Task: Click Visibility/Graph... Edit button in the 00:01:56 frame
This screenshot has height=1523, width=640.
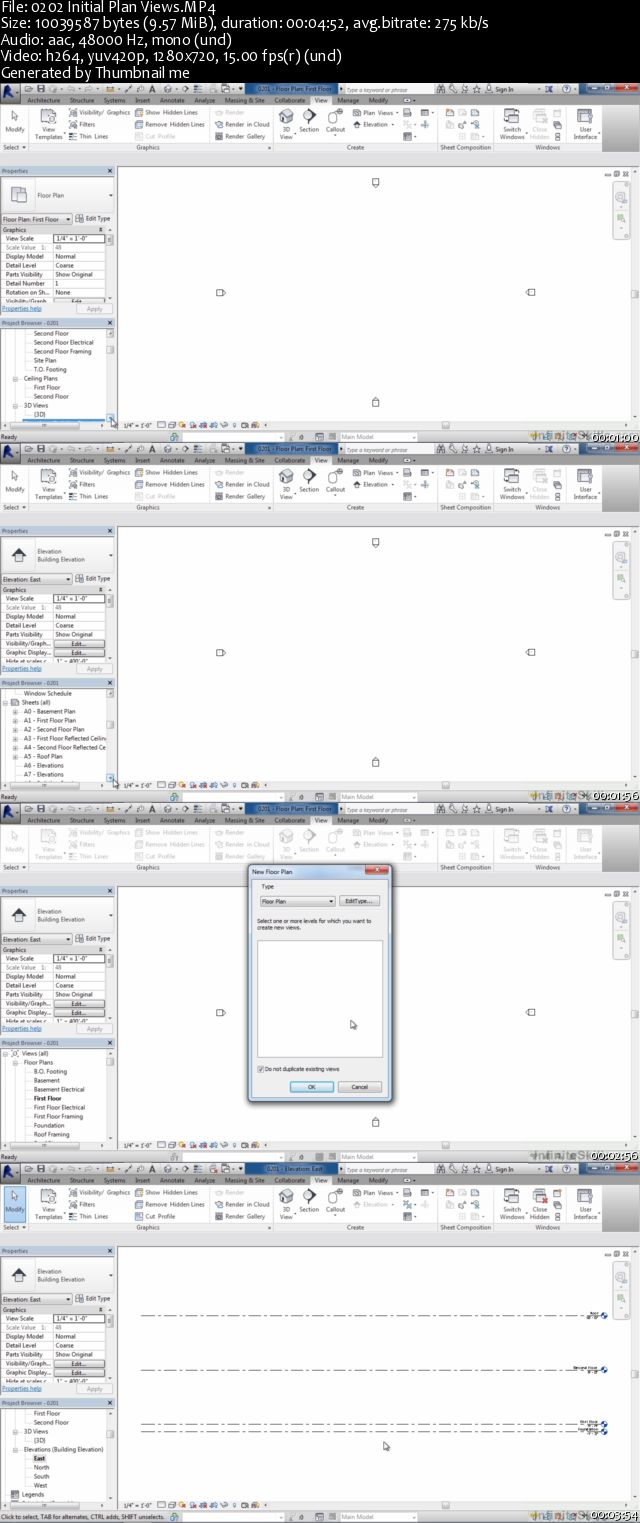Action: click(x=77, y=644)
